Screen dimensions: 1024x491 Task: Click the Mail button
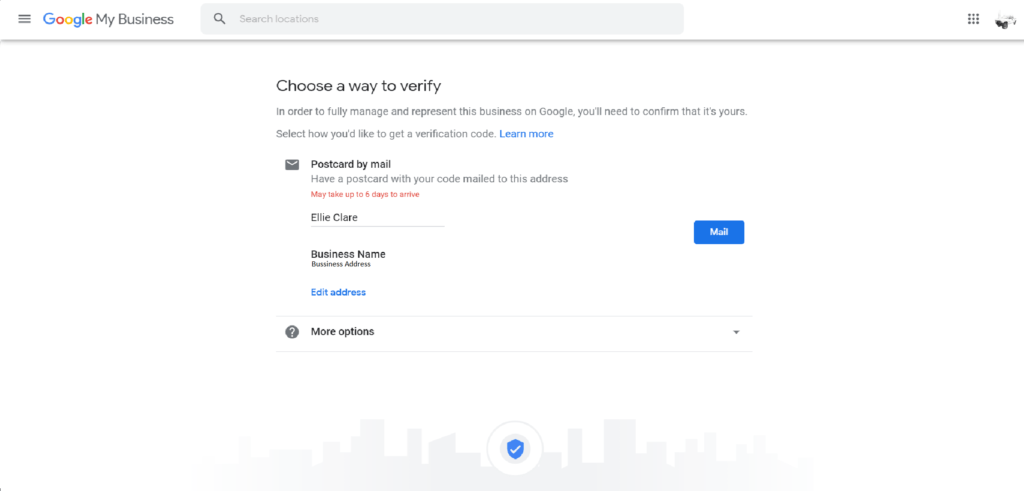point(718,232)
